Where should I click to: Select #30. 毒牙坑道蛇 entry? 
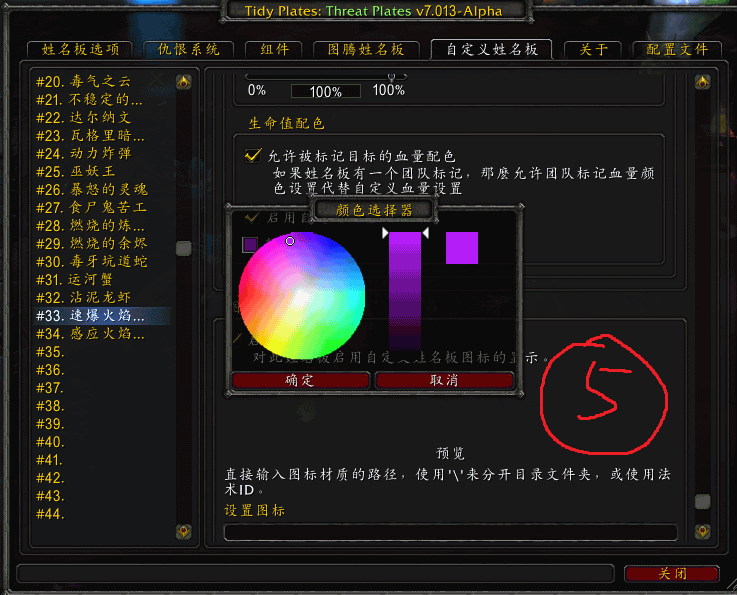coord(101,262)
